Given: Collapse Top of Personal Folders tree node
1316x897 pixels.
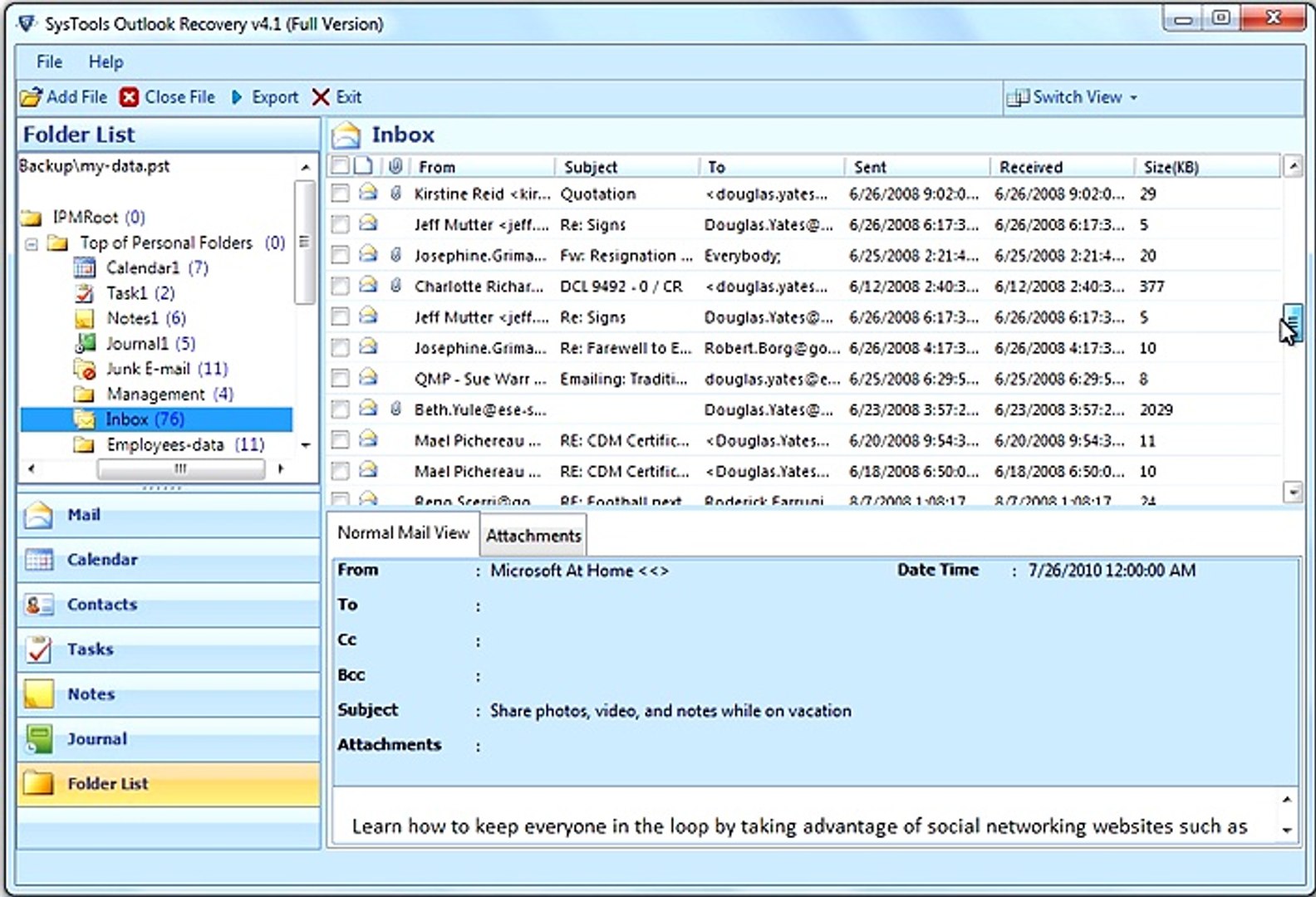Looking at the screenshot, I should coord(32,243).
